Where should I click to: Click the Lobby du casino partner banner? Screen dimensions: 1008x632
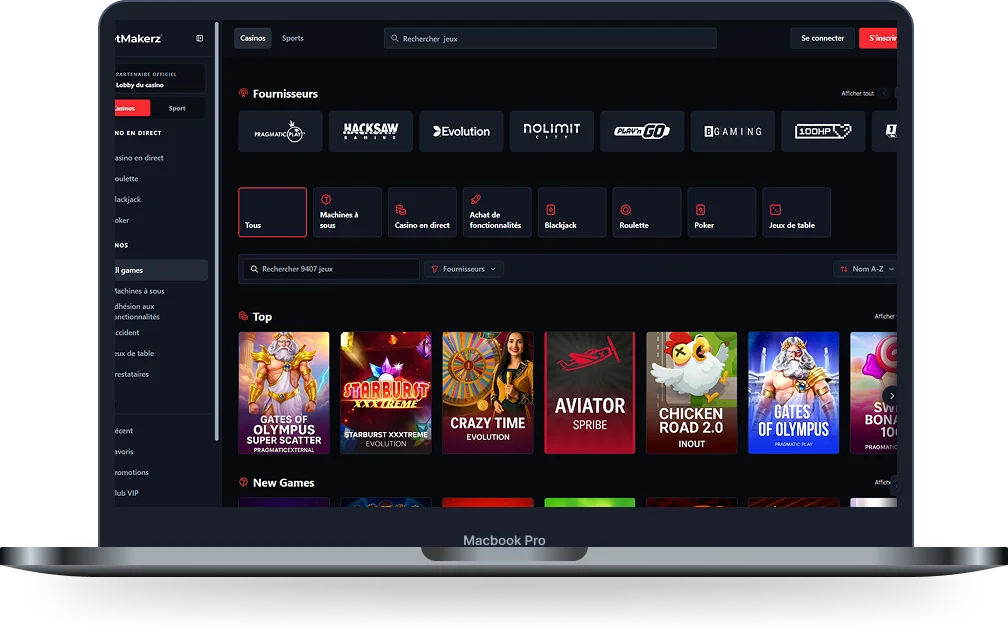point(160,79)
